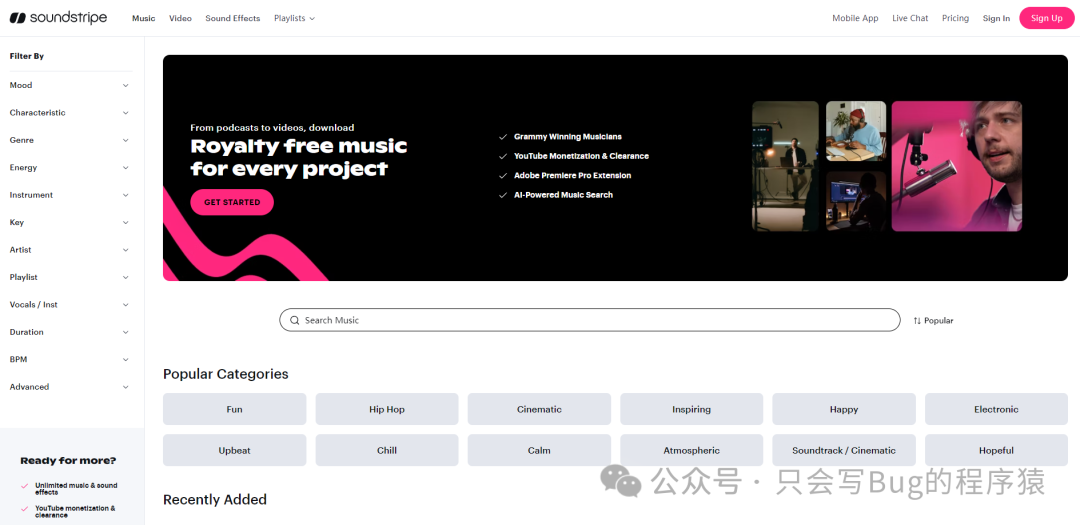Open the Sound Effects section

tap(232, 18)
